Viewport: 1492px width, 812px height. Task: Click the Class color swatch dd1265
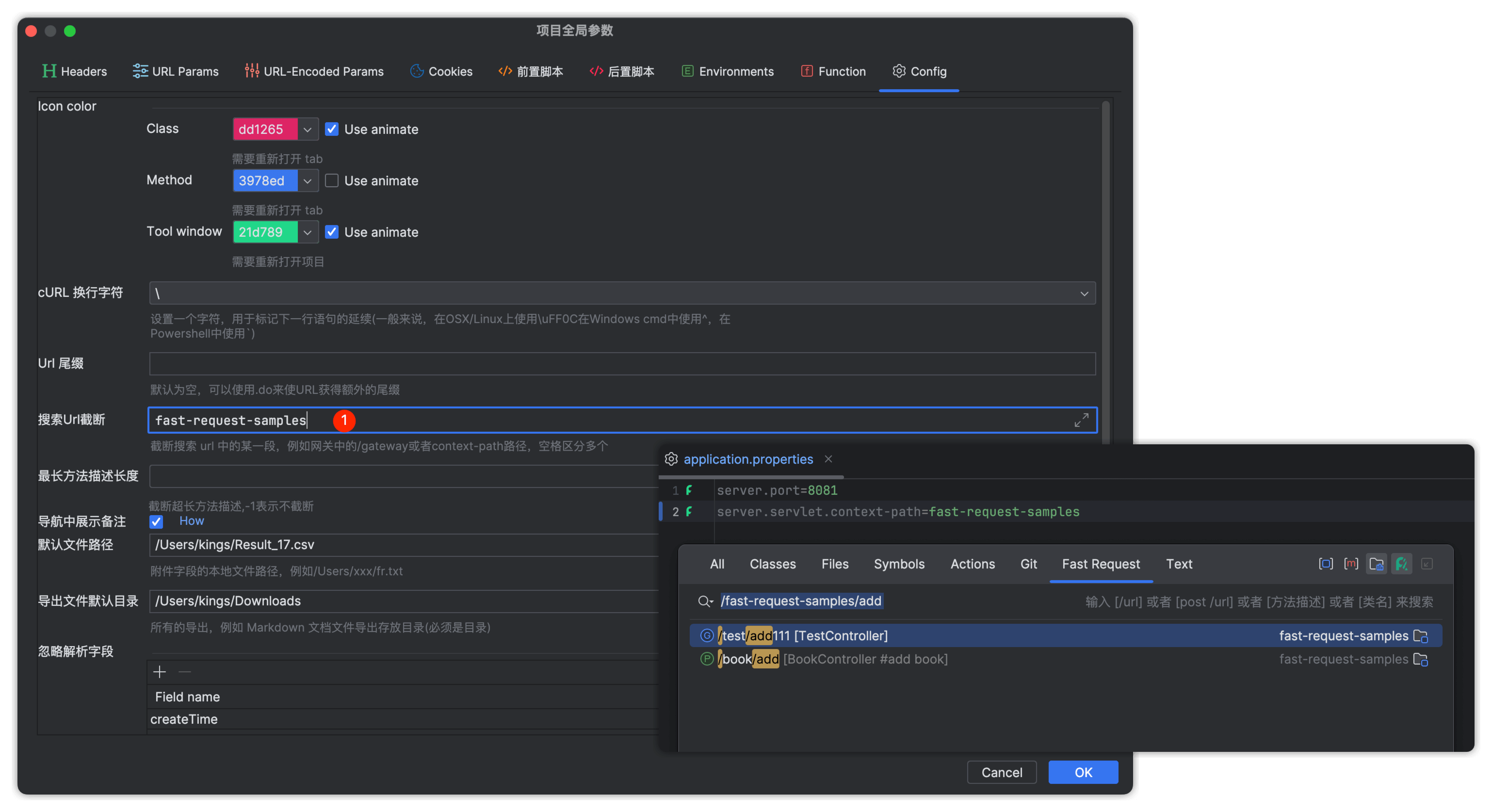click(x=265, y=129)
